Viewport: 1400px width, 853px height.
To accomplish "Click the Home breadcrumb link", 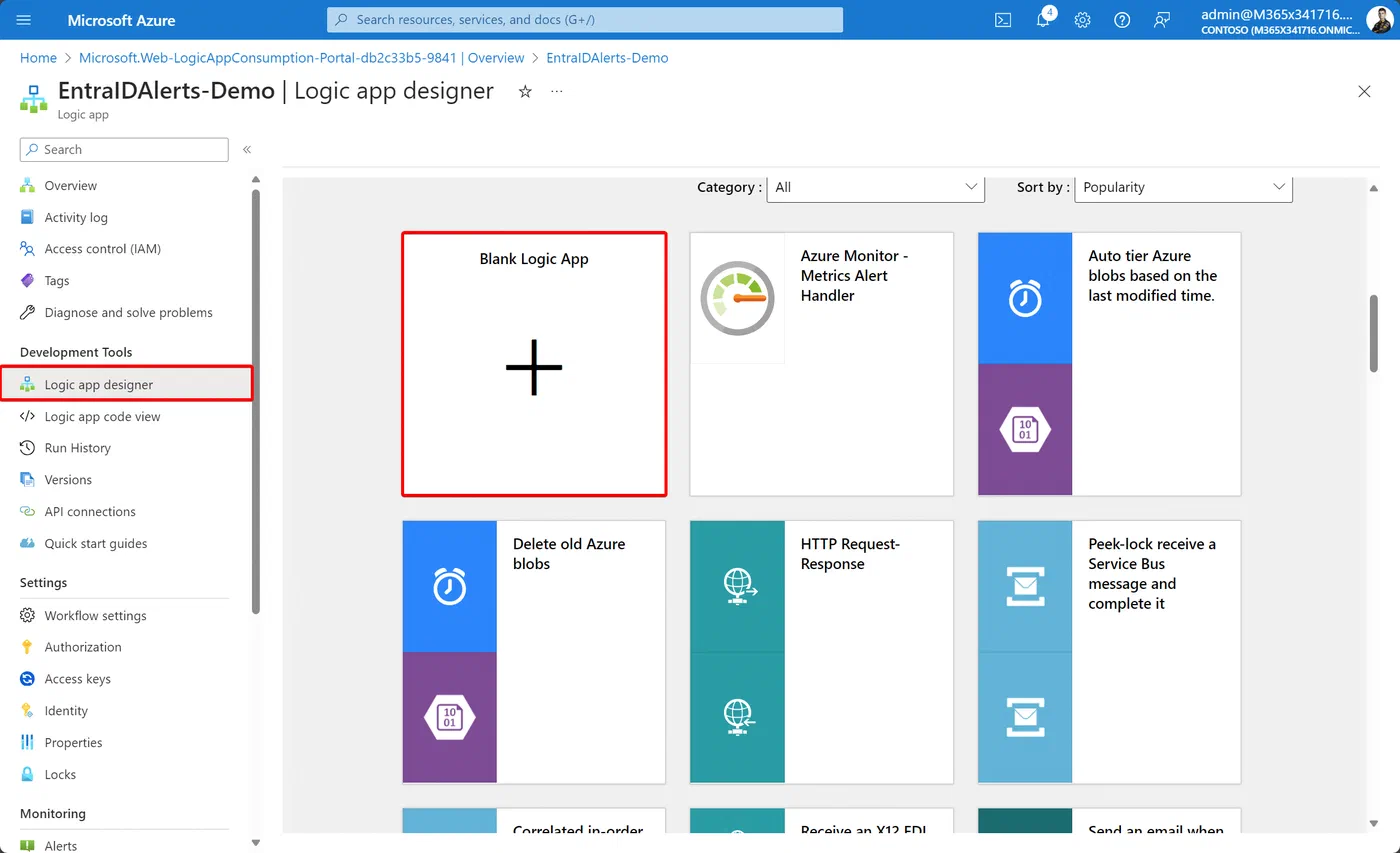I will pos(38,58).
